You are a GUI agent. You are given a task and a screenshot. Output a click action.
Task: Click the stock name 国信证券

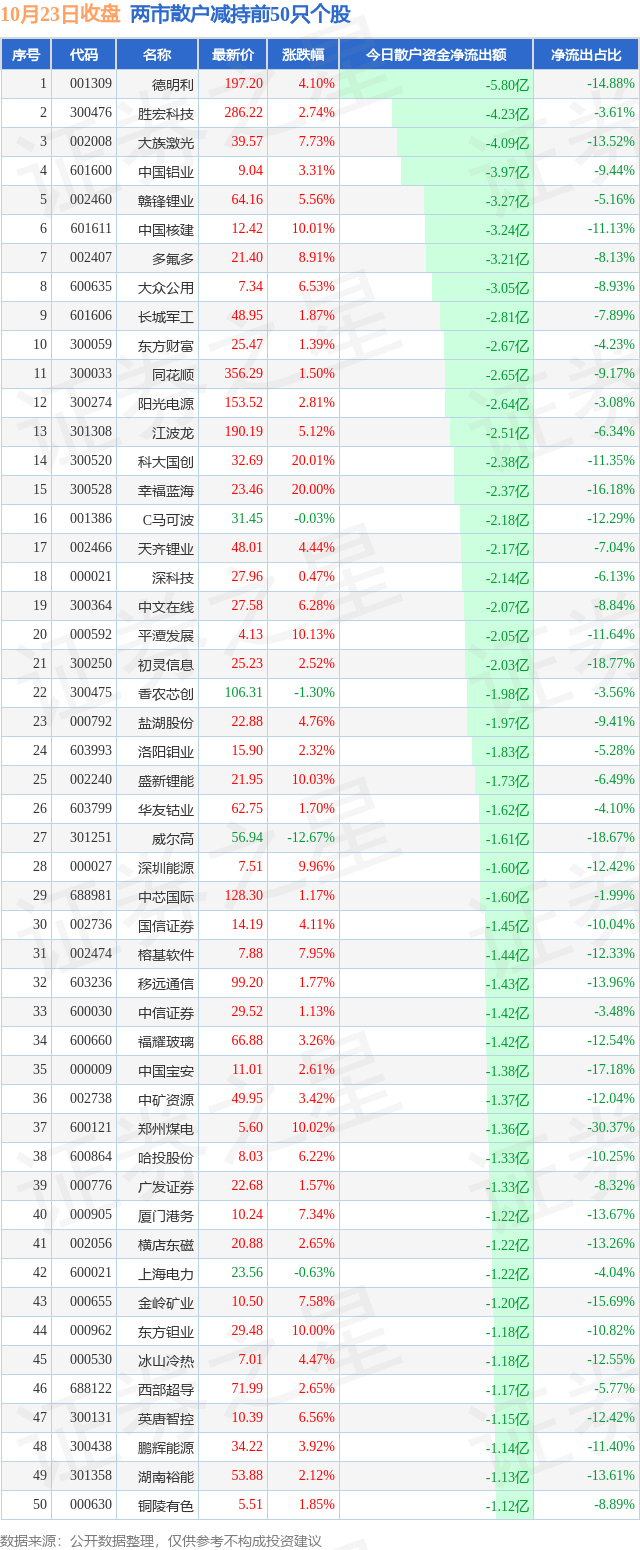(165, 925)
